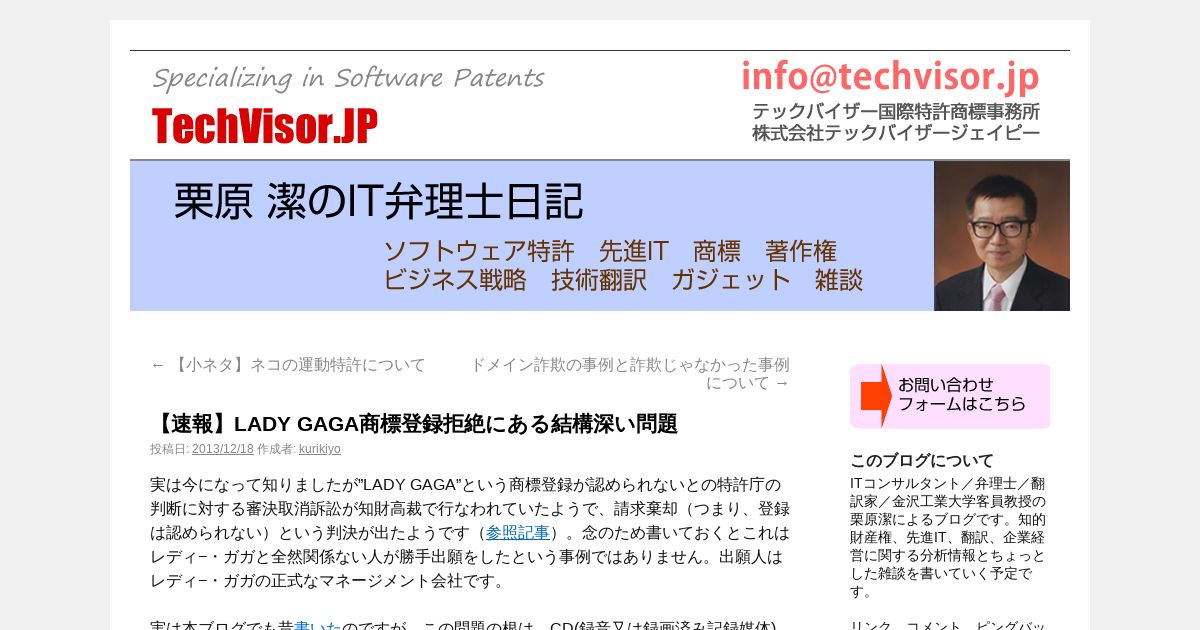Follow the 書いた link in second paragraph
1200x630 pixels.
(318, 627)
